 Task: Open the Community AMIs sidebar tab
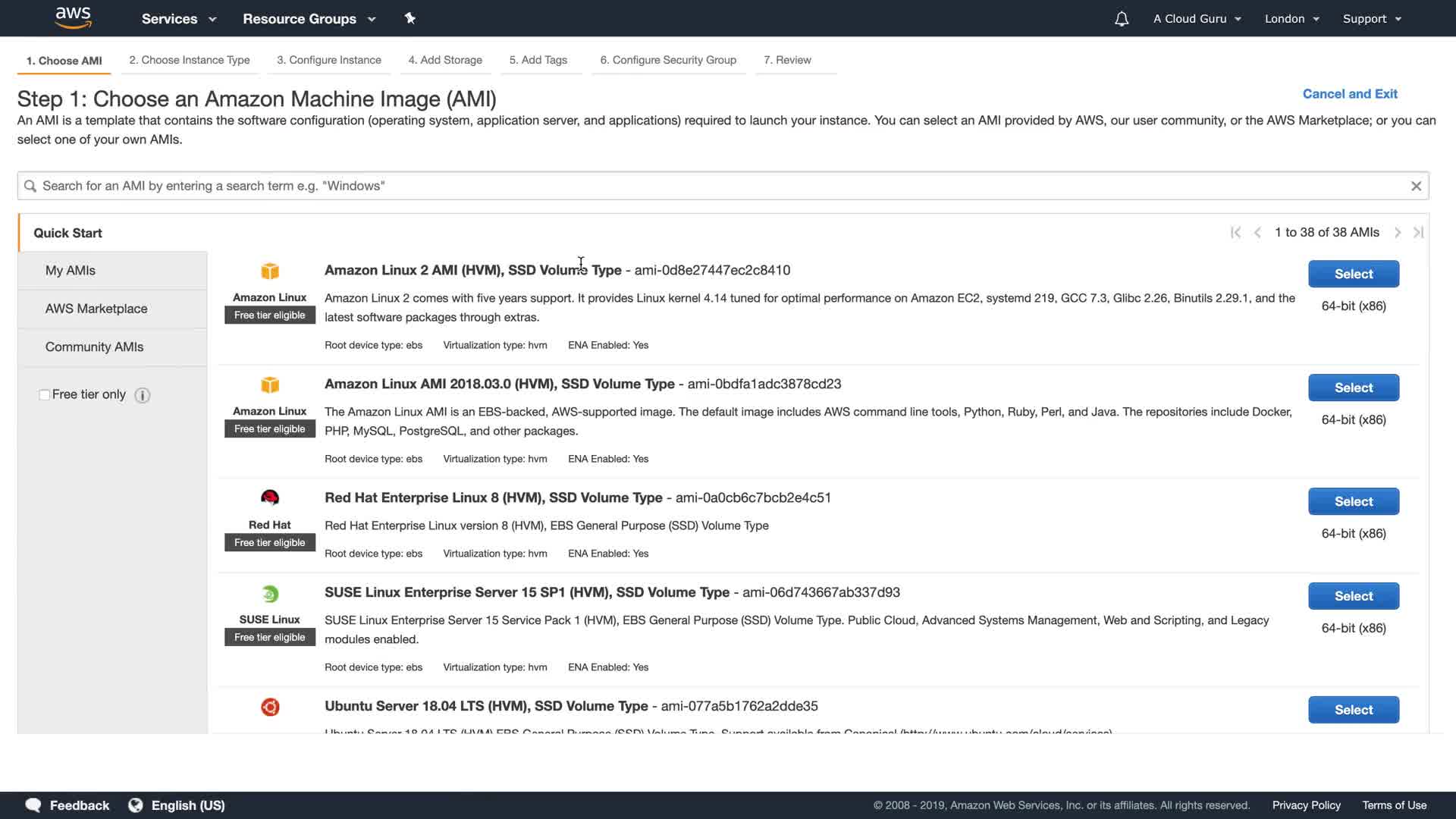pos(95,347)
